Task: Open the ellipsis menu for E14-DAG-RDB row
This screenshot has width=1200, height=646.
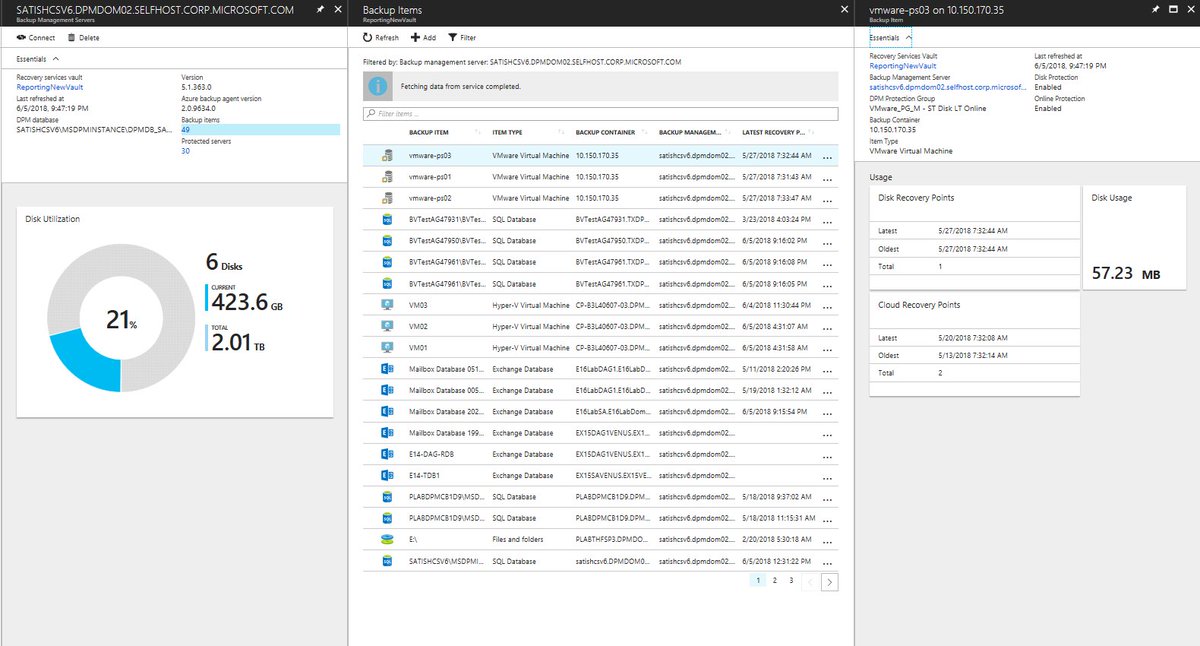Action: (827, 455)
